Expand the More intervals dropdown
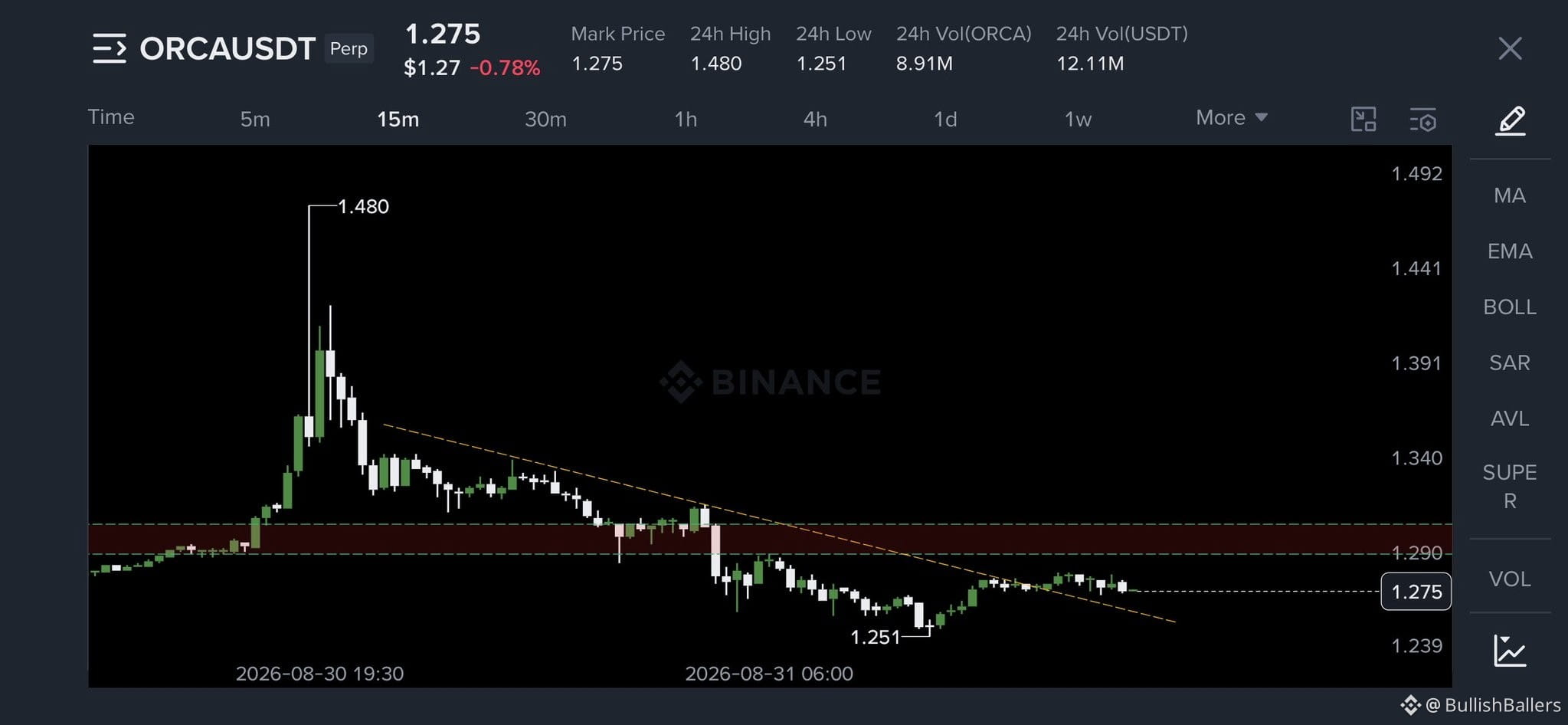This screenshot has width=1568, height=725. [x=1232, y=117]
